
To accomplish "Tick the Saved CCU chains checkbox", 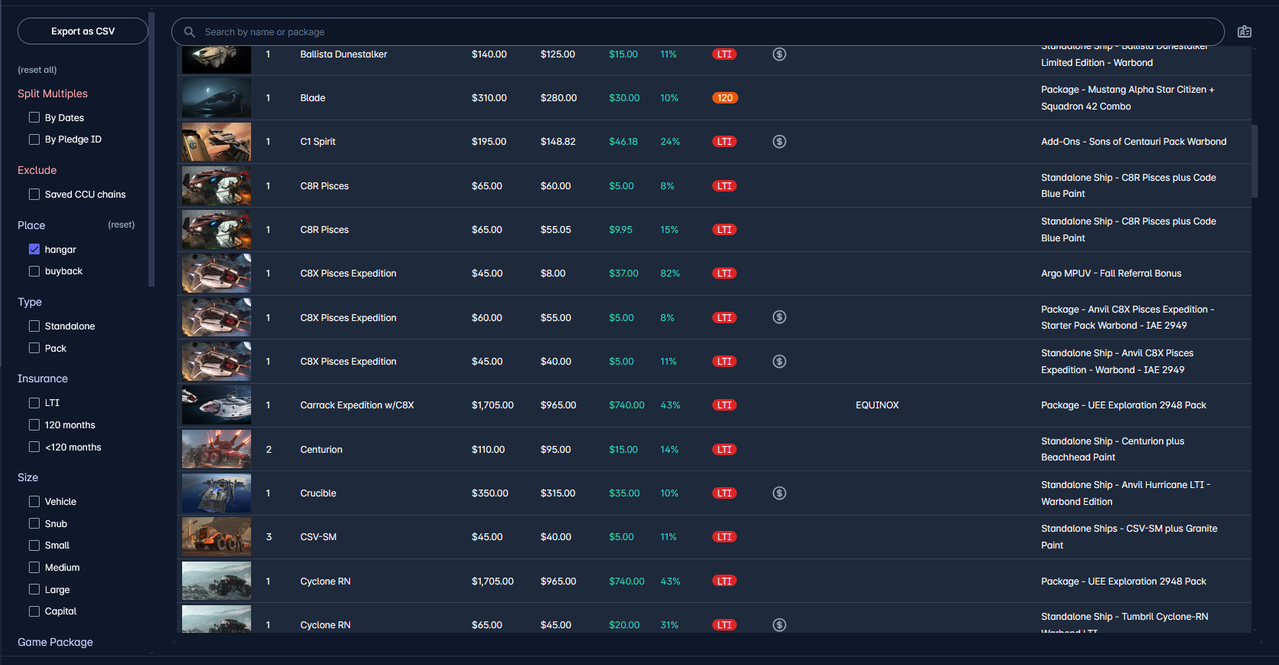I will tap(34, 195).
